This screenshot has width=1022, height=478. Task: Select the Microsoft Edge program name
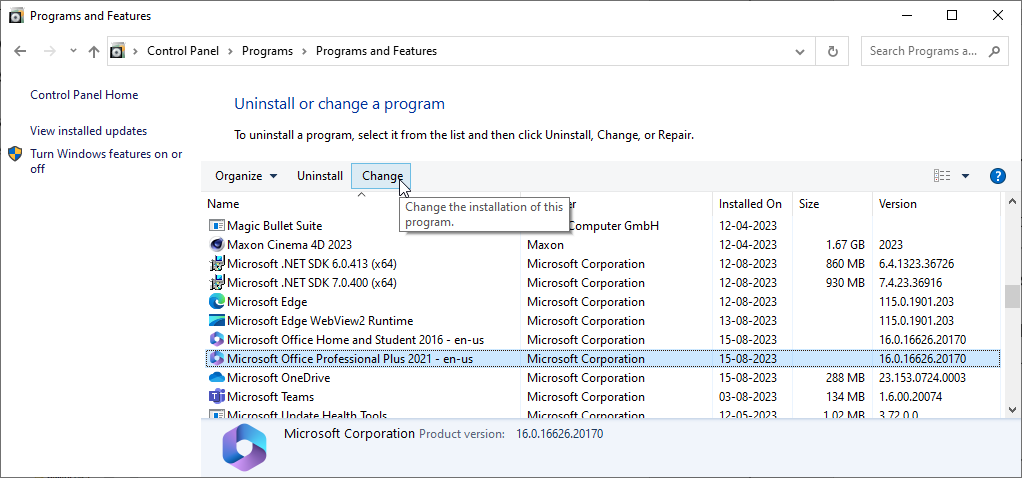coord(267,302)
